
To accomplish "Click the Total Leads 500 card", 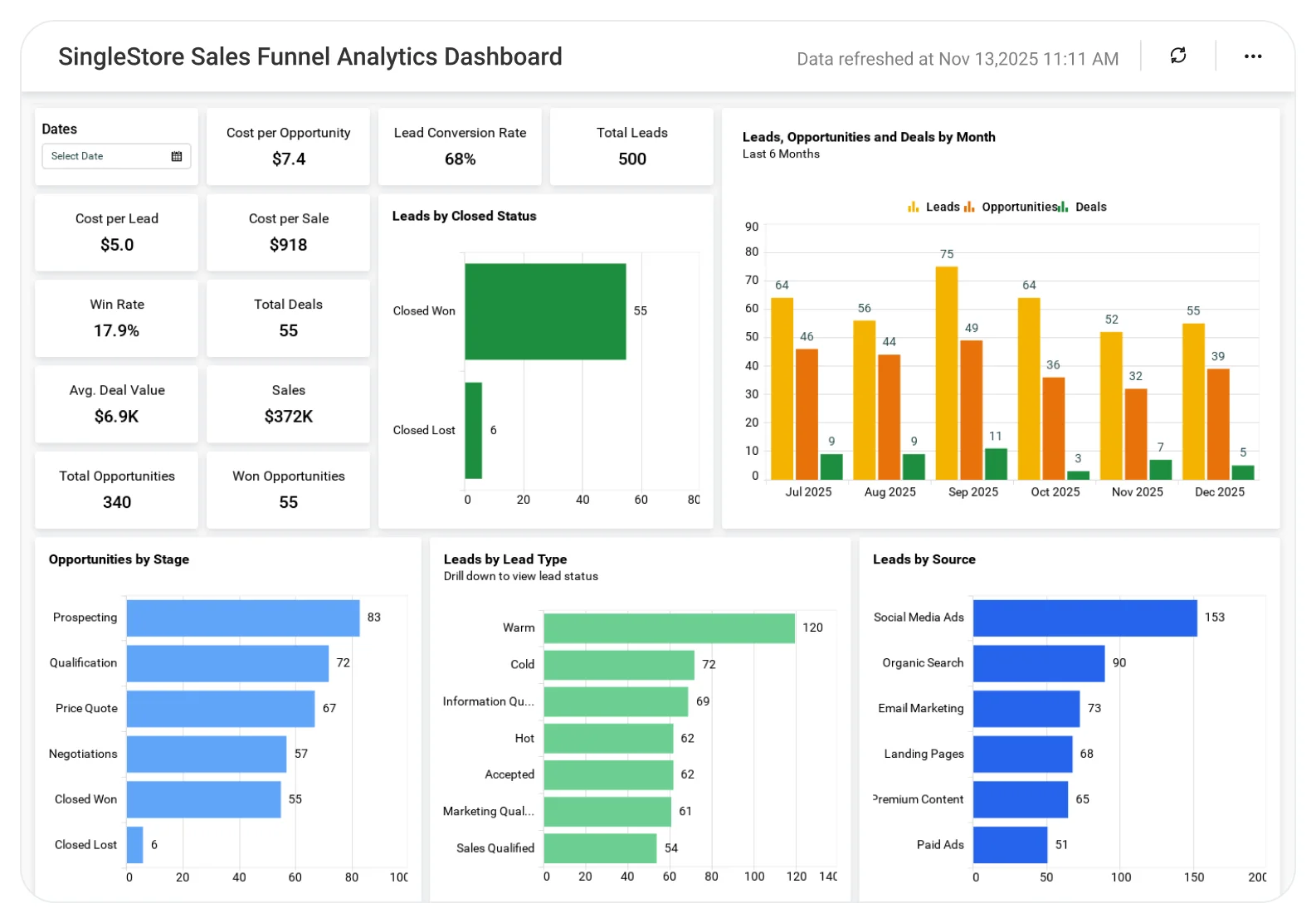I will point(631,146).
